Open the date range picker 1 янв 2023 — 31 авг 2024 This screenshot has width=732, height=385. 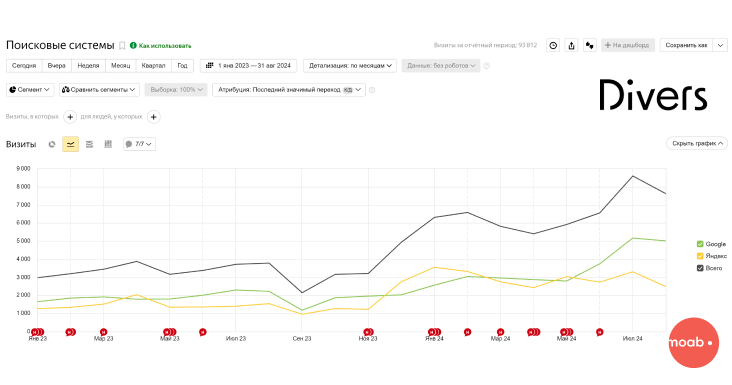[248, 66]
